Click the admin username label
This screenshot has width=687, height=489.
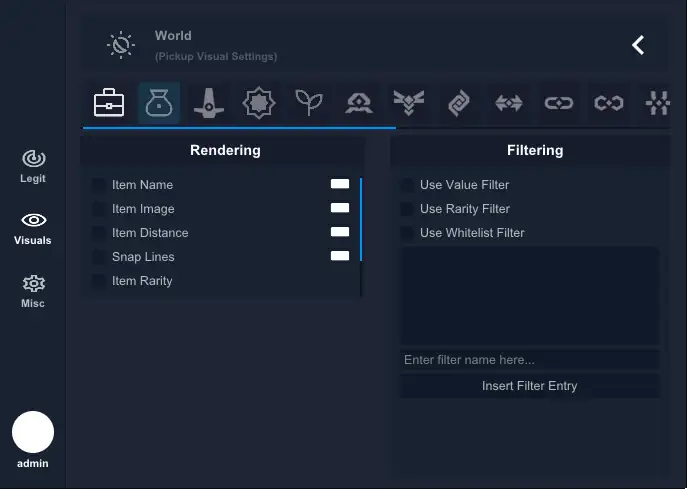pos(33,464)
